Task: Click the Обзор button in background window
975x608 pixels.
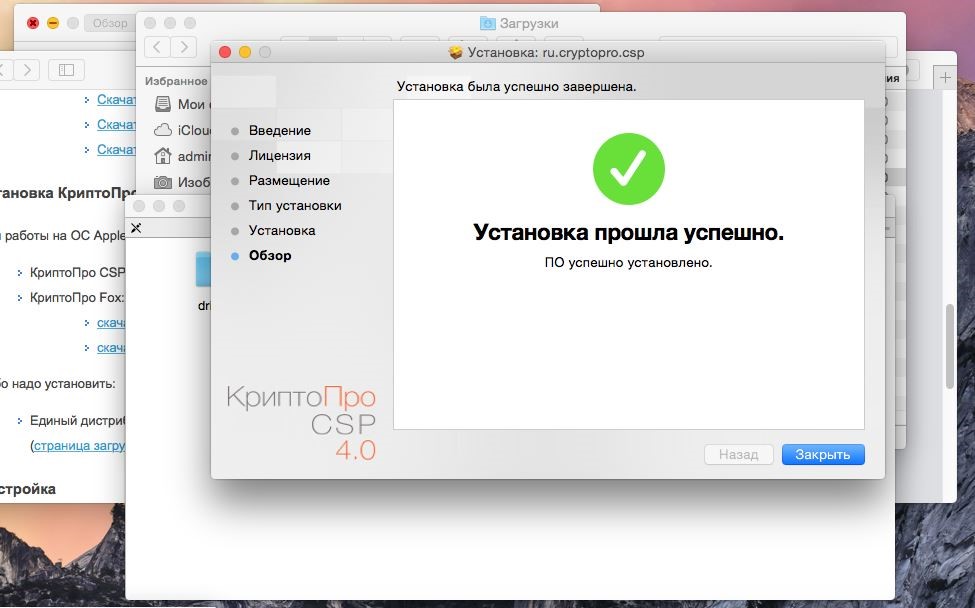Action: pyautogui.click(x=110, y=23)
